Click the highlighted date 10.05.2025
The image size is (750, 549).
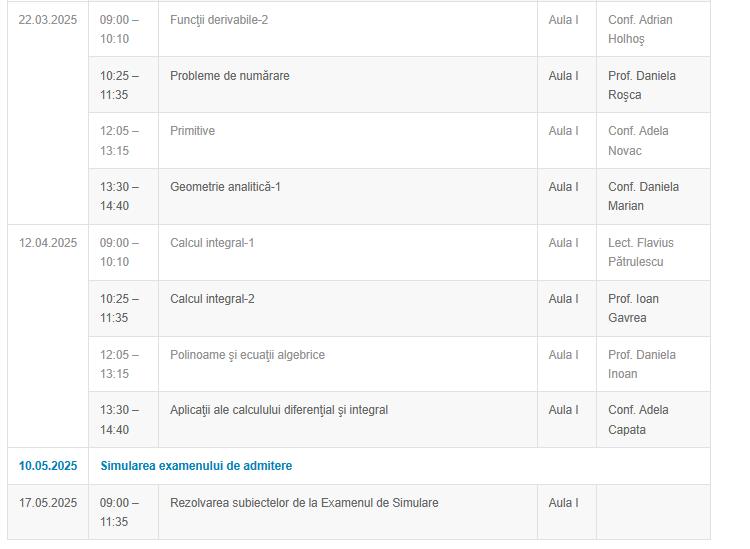point(48,466)
